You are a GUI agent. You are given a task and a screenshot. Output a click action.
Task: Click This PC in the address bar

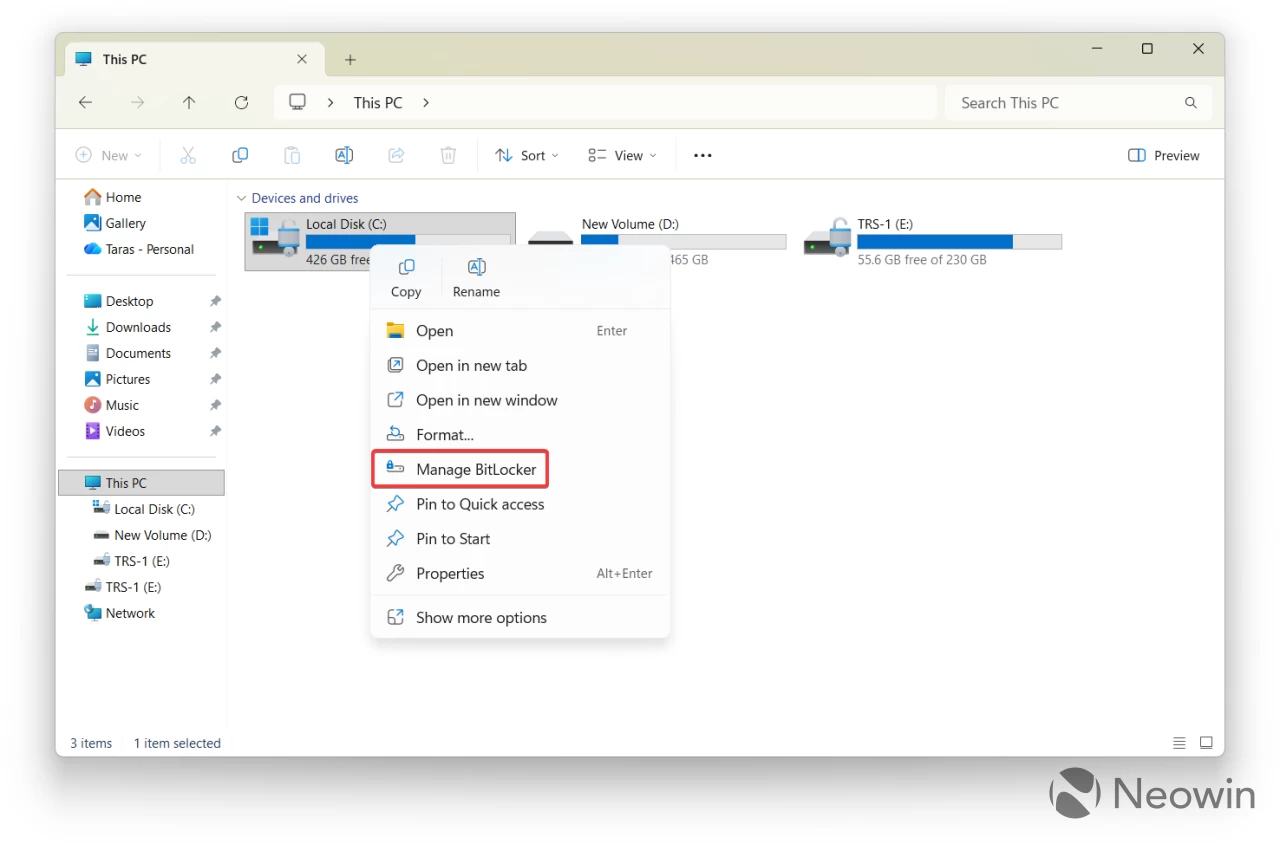(378, 103)
